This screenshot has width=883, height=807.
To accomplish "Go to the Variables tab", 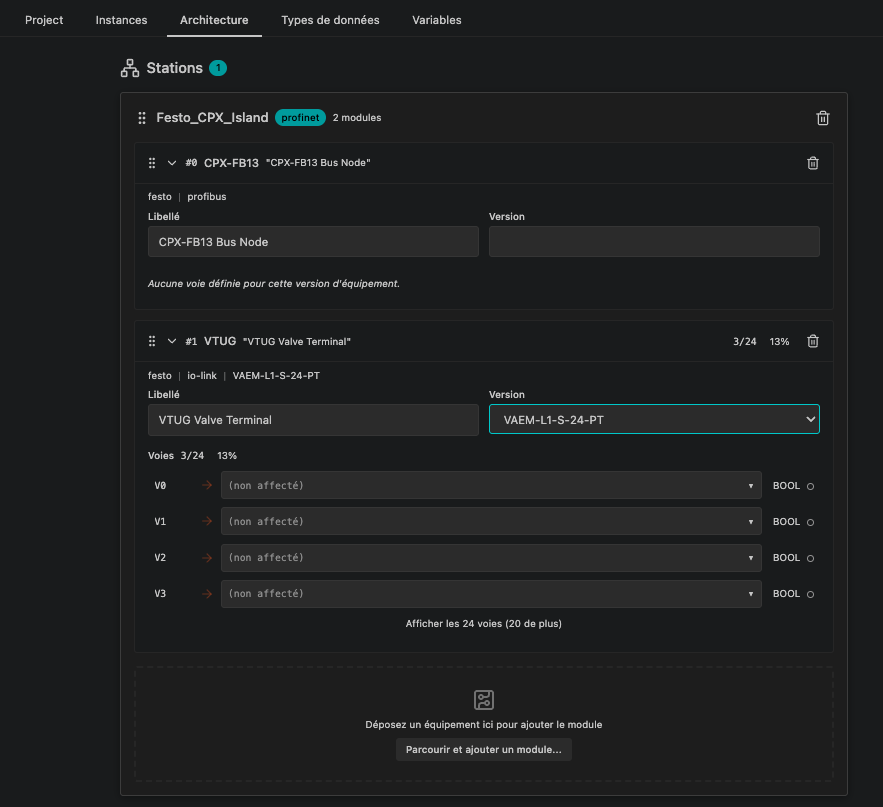I will click(x=436, y=20).
